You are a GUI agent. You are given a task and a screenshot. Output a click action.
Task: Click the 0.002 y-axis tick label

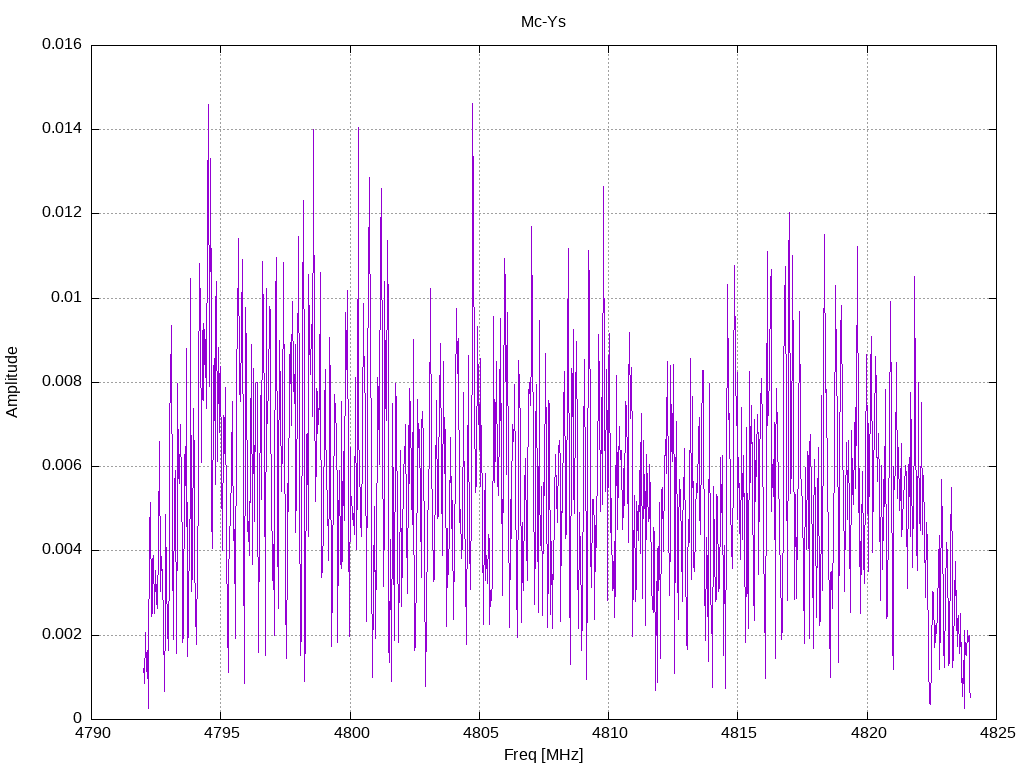62,635
